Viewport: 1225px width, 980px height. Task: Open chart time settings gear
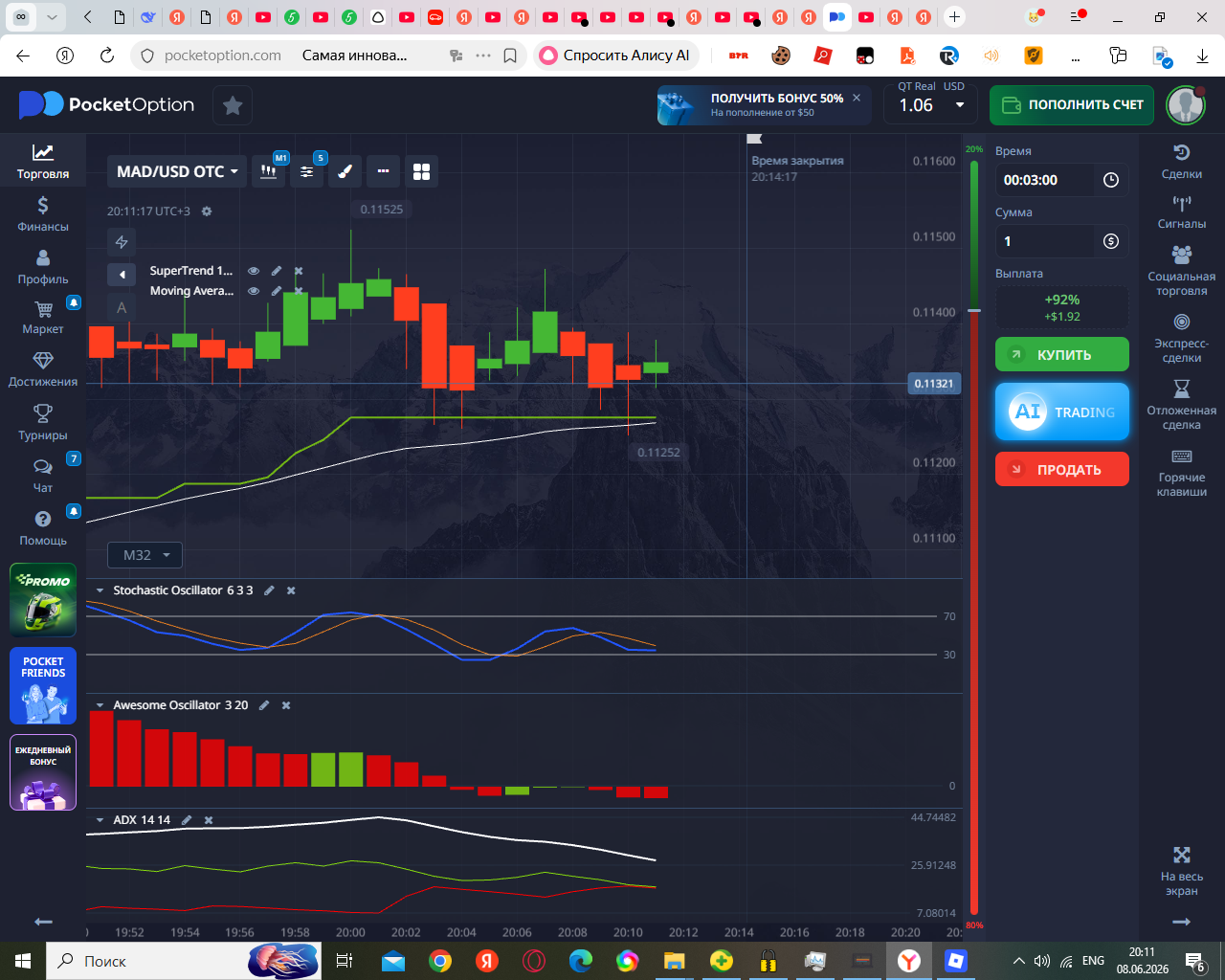coord(207,212)
